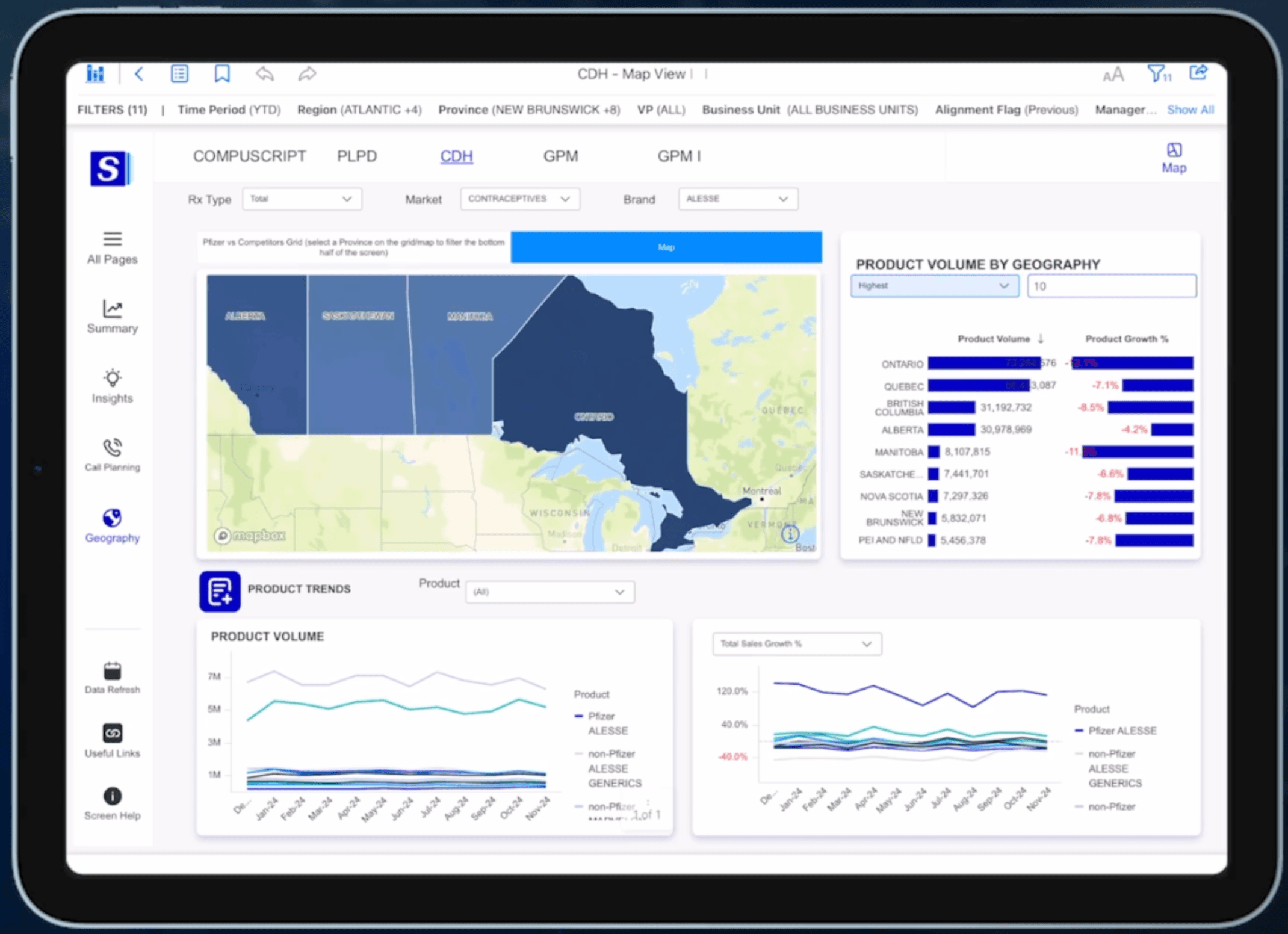Tap the share export icon
This screenshot has width=1288, height=934.
point(1198,73)
